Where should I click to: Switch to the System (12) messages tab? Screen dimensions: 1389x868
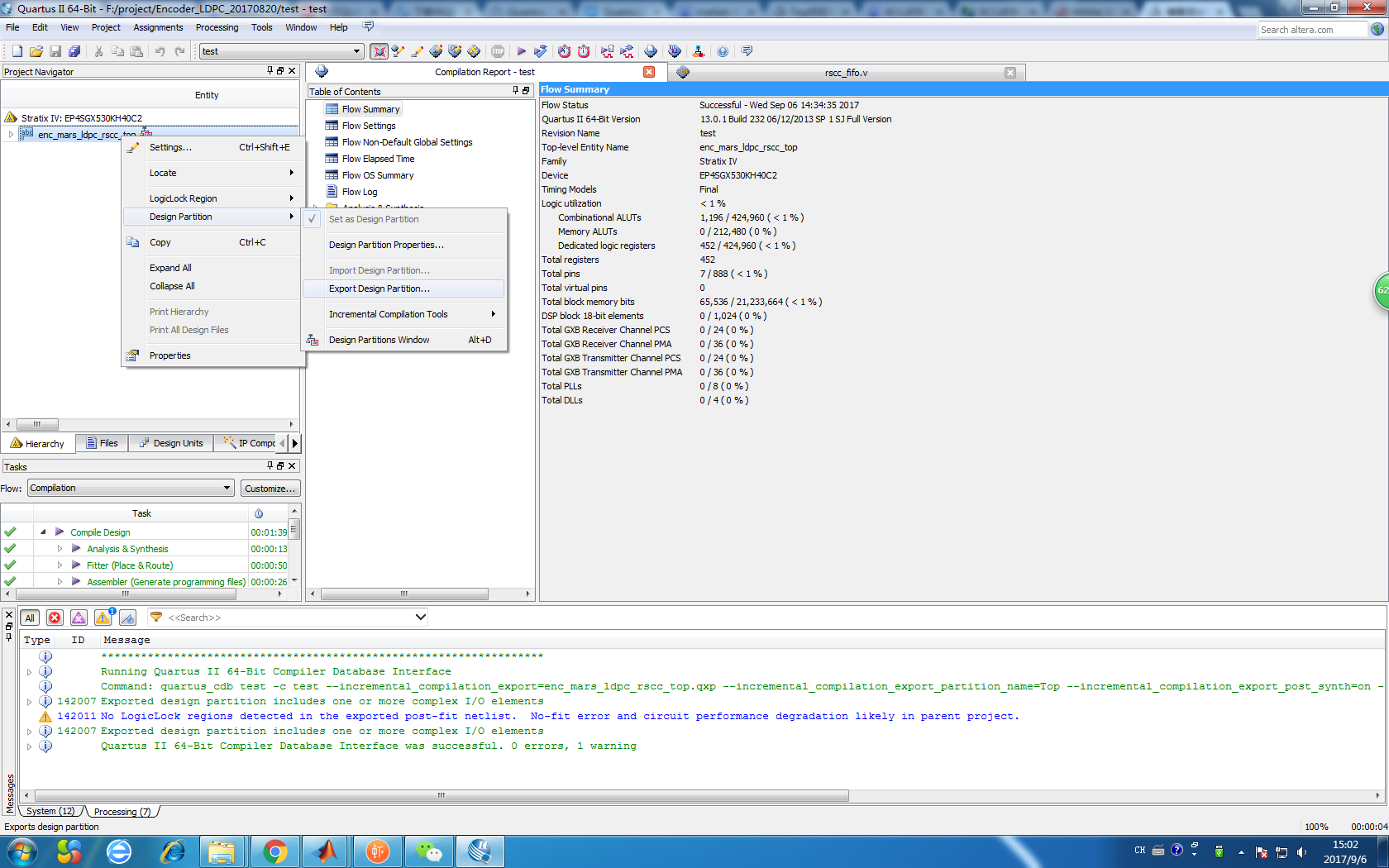pos(50,811)
